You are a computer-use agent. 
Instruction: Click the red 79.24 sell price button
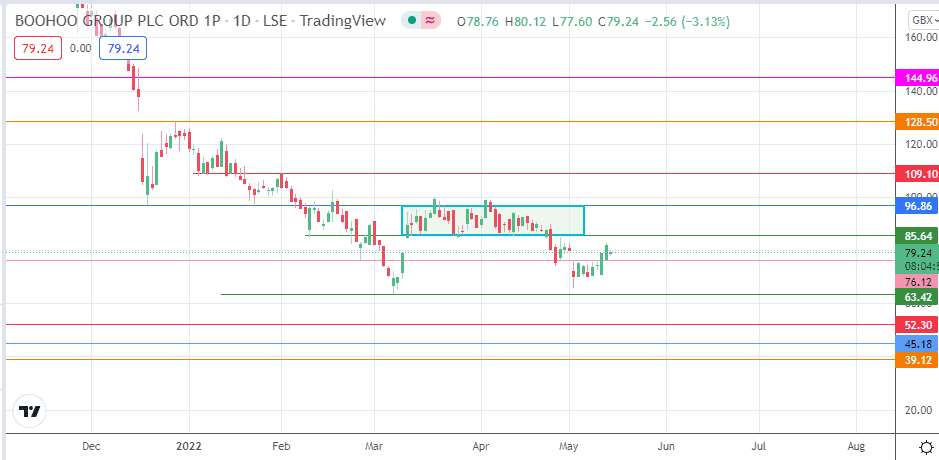point(38,49)
